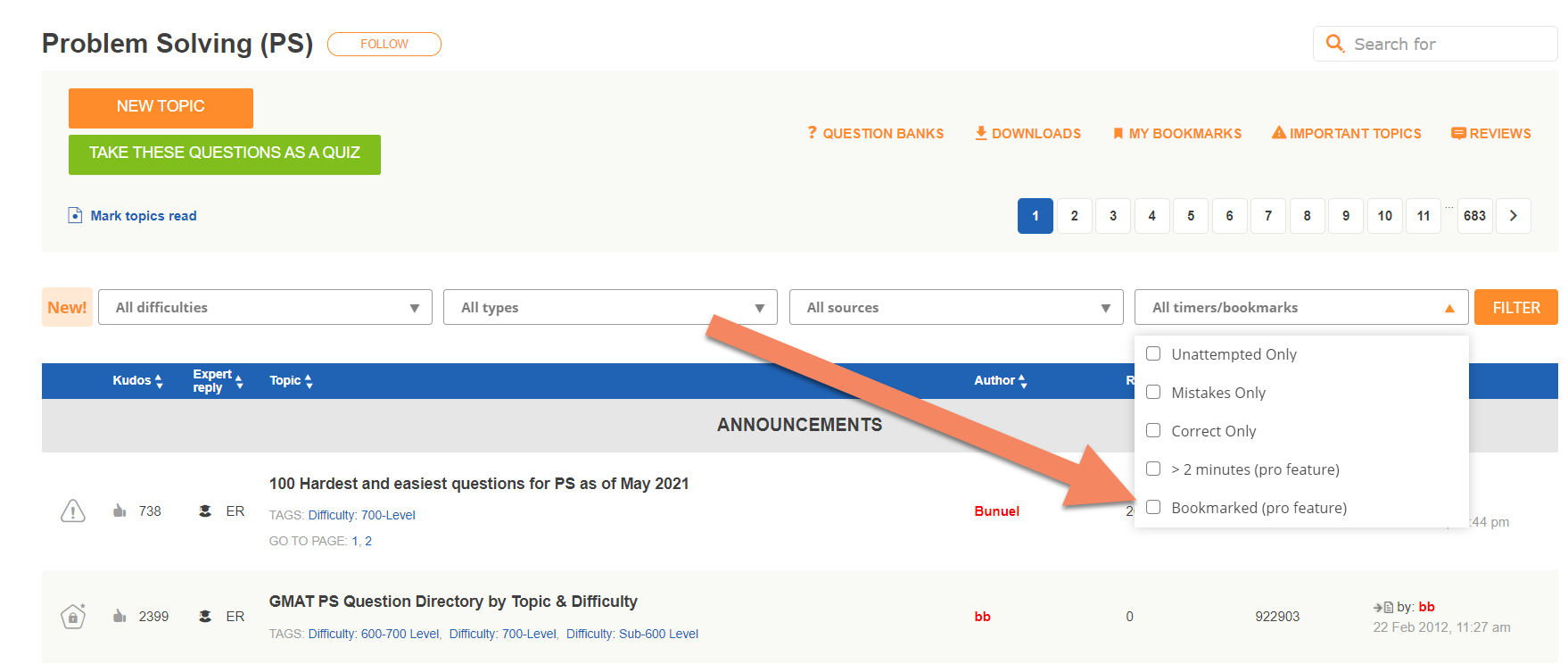This screenshot has width=1568, height=664.
Task: Open last post icon by bb
Action: [1382, 607]
